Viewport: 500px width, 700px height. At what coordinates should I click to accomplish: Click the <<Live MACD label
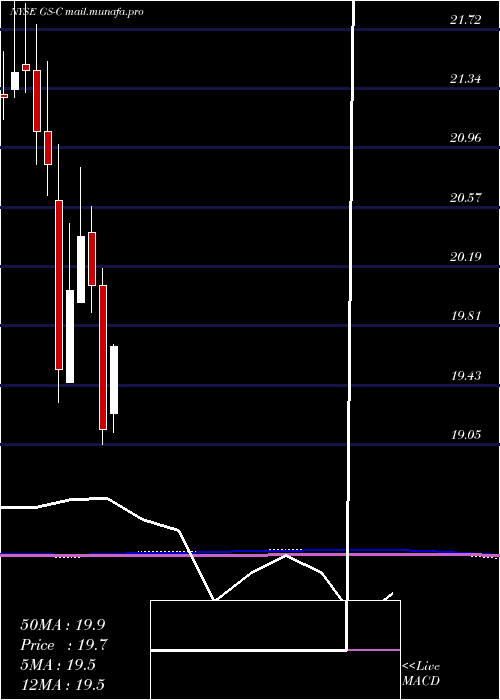pos(421,674)
